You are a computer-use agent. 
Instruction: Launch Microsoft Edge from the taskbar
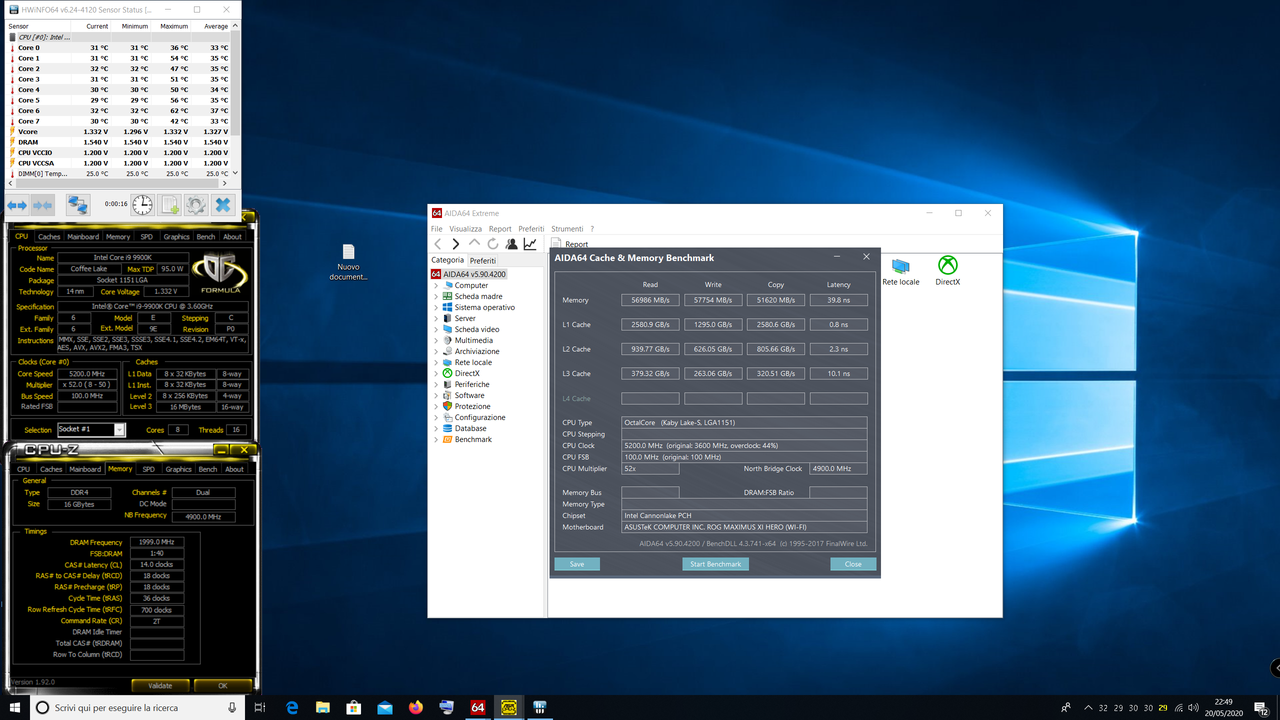(292, 707)
